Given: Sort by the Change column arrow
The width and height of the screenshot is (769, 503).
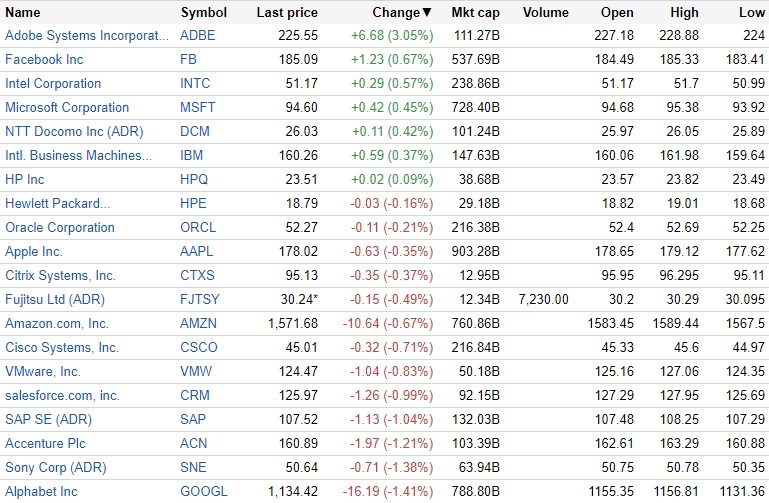Looking at the screenshot, I should [x=428, y=13].
